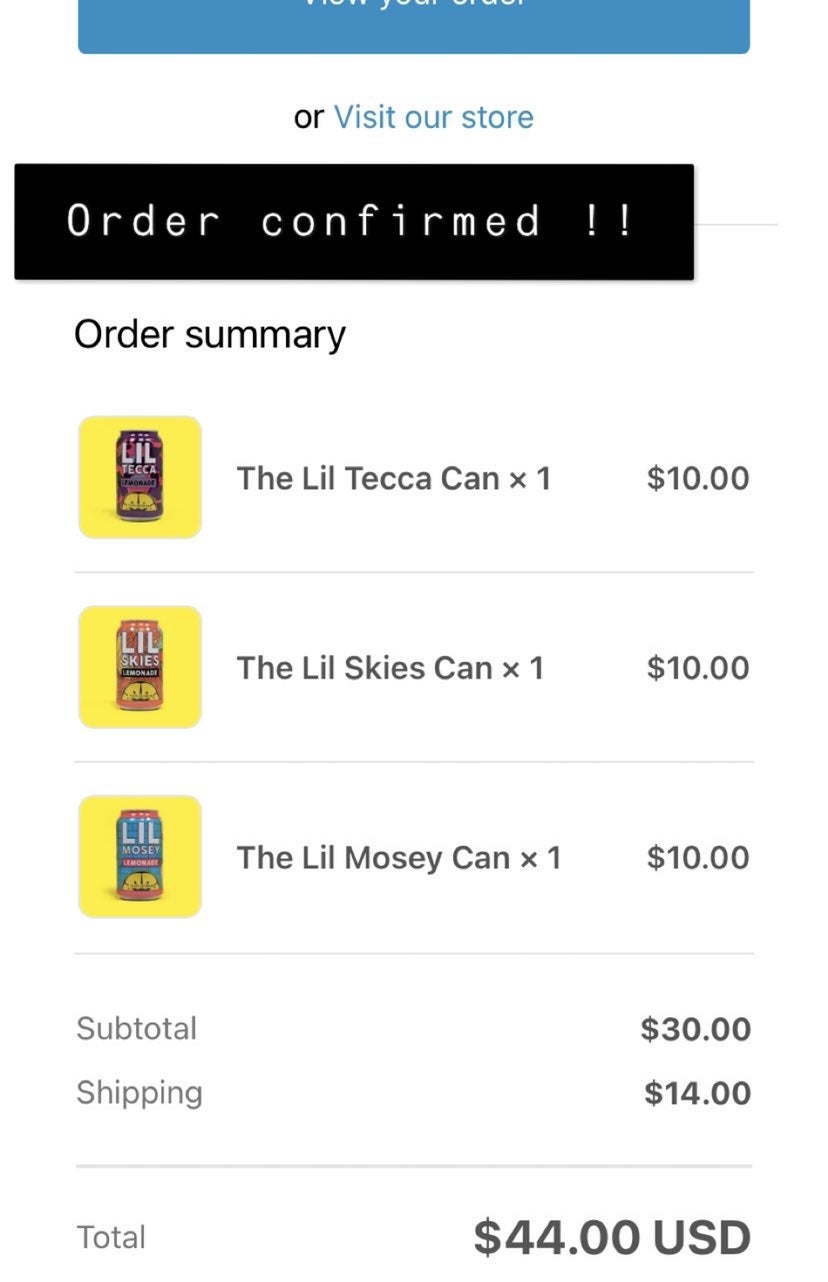This screenshot has width=828, height=1282.
Task: Click the Lil Skies $10.00 price
Action: point(698,668)
